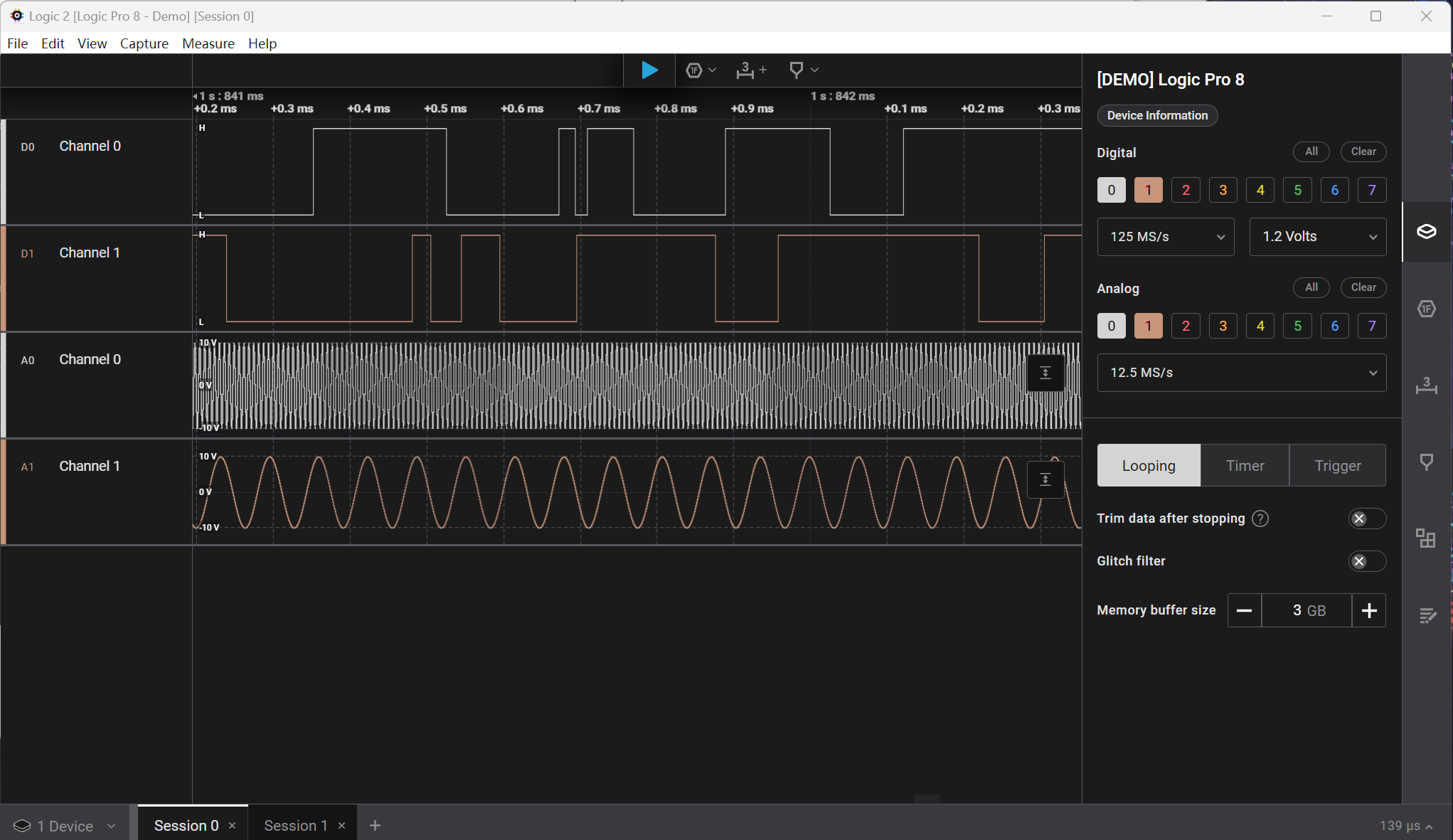Open the analyzers icon in top toolbar
1453x840 pixels.
(x=694, y=70)
